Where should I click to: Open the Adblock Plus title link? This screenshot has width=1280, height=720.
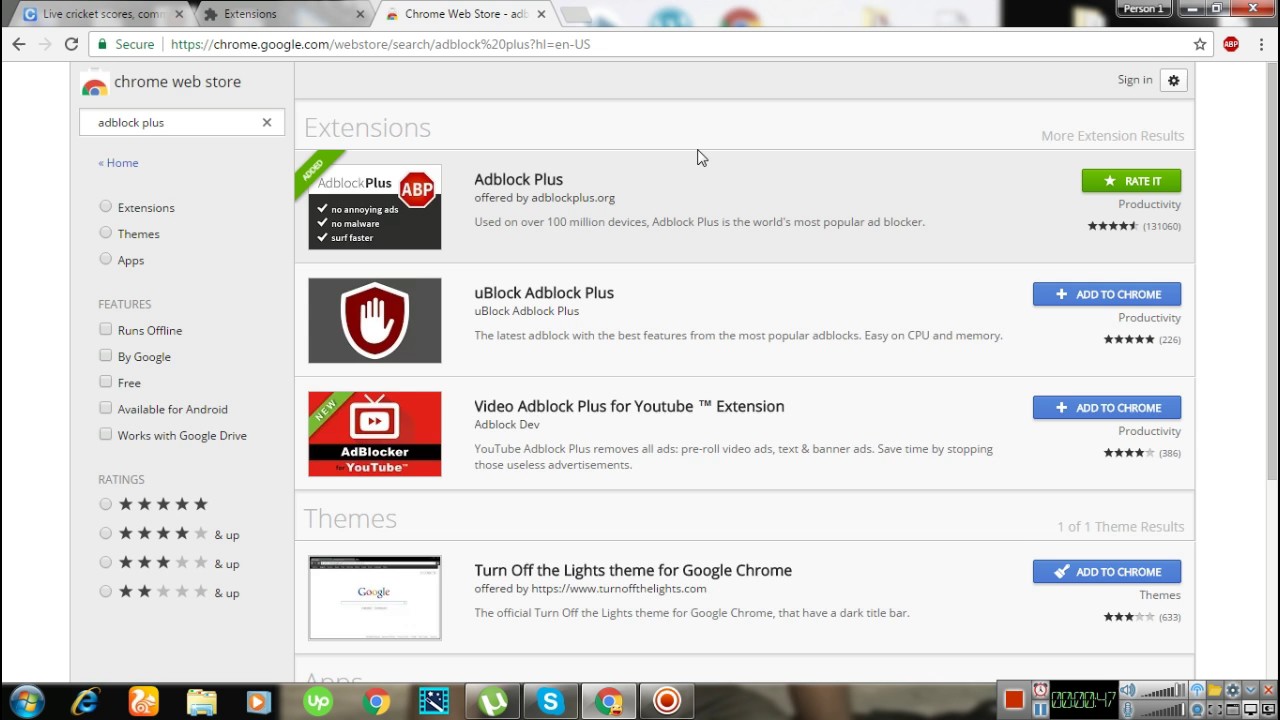(x=518, y=180)
